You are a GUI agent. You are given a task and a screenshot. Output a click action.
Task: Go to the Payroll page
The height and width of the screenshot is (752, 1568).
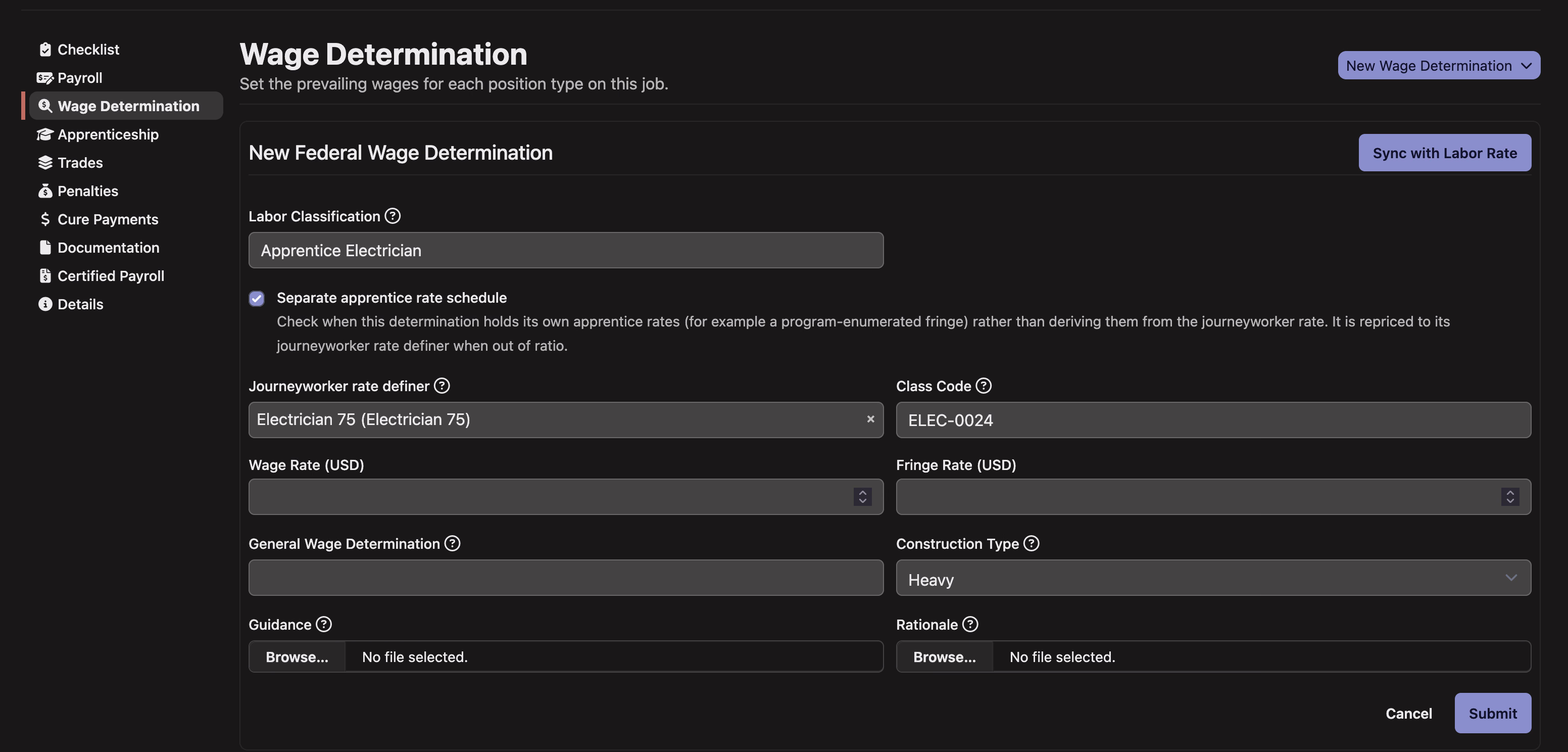click(80, 78)
